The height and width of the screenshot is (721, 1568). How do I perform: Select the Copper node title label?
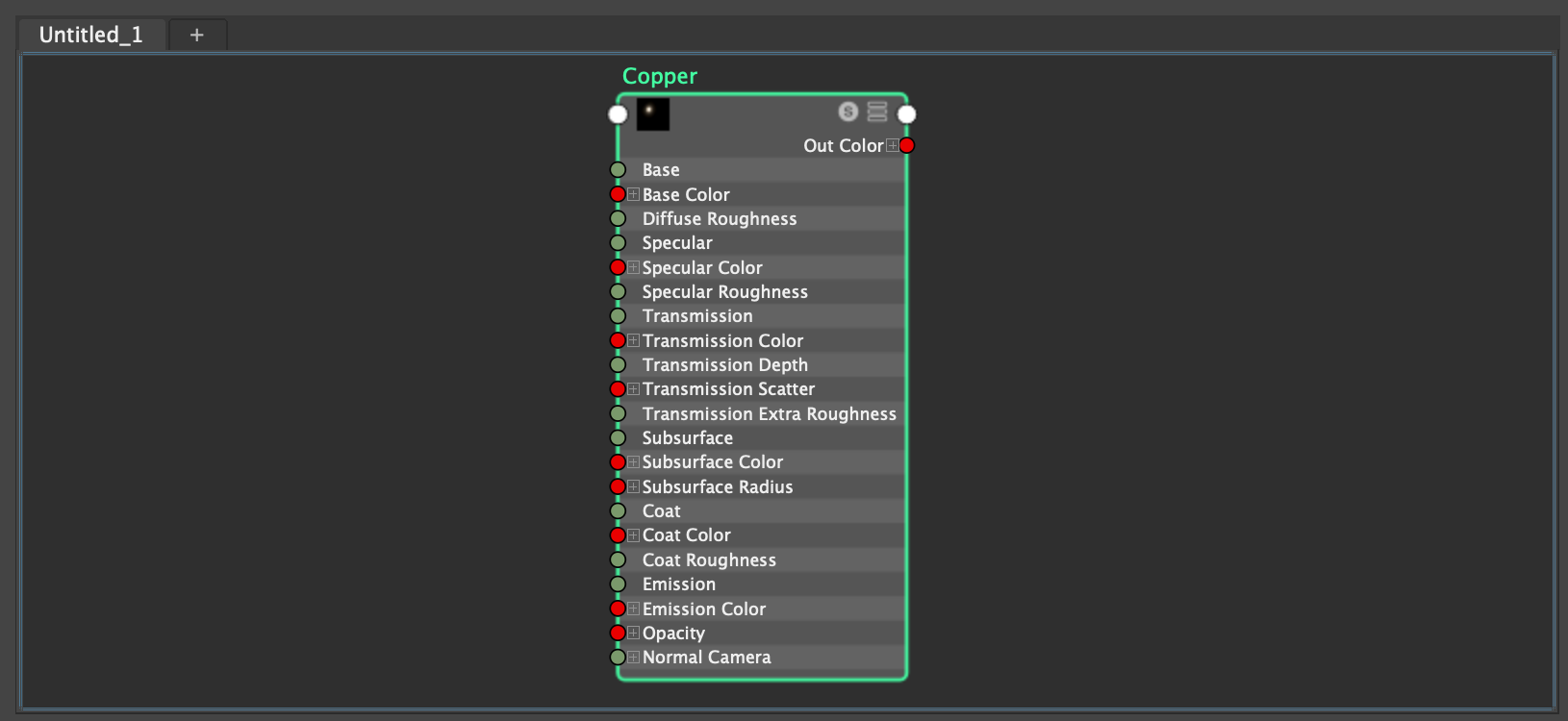point(659,76)
